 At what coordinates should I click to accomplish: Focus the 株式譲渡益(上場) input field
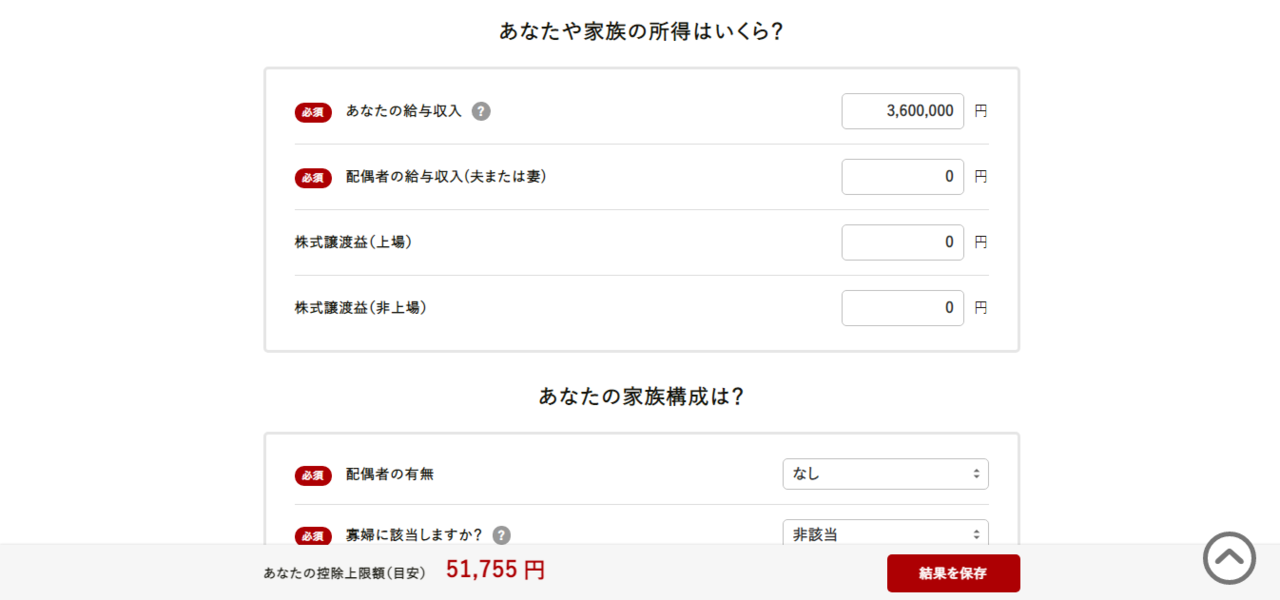903,242
